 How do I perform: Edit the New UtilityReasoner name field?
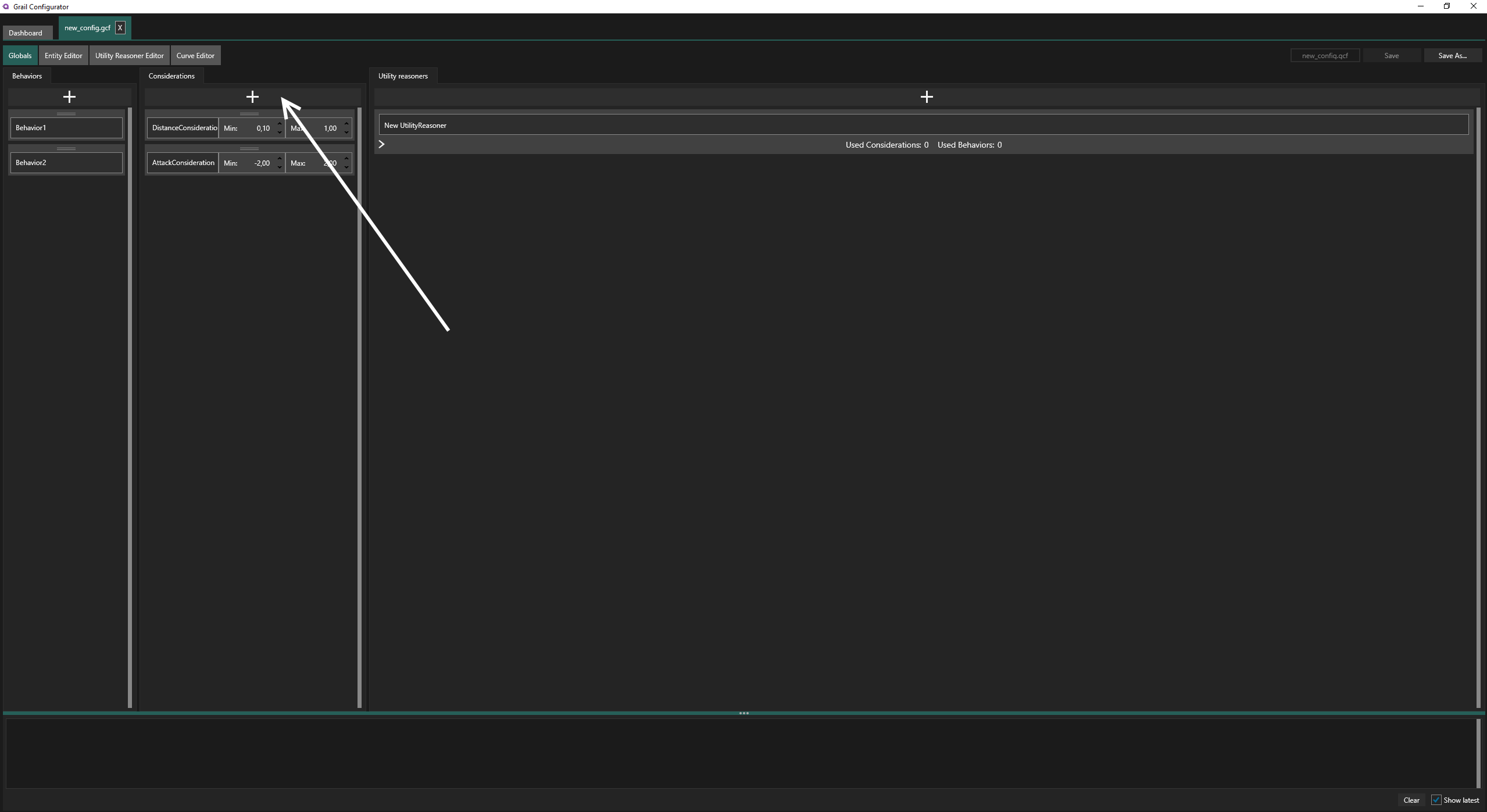(924, 125)
